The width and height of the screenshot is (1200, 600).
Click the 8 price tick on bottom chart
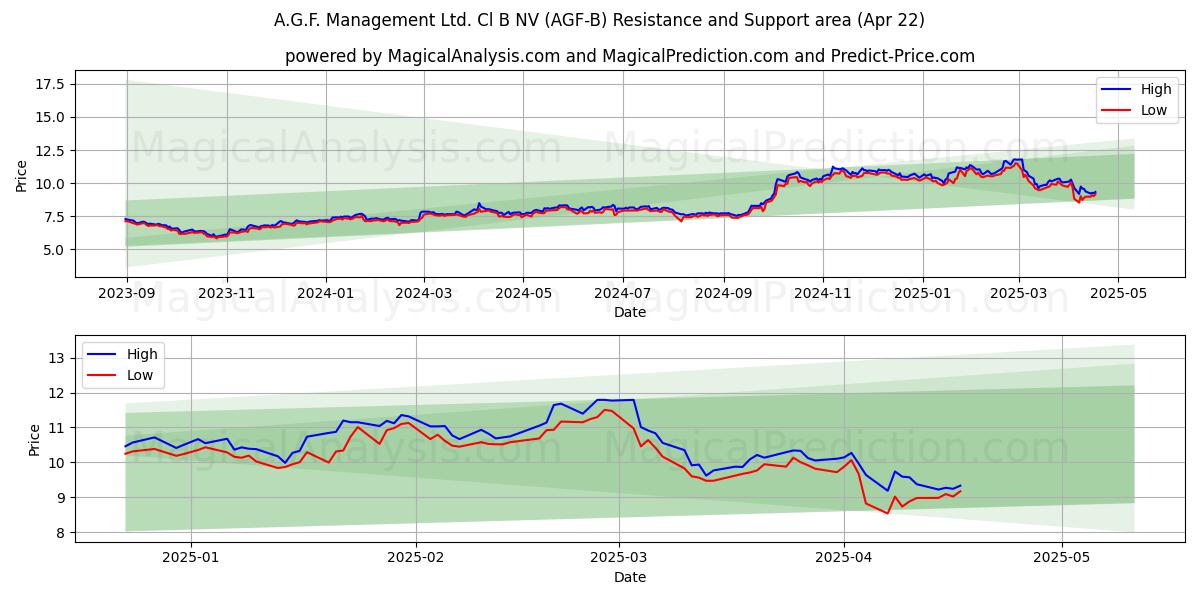pyautogui.click(x=61, y=533)
